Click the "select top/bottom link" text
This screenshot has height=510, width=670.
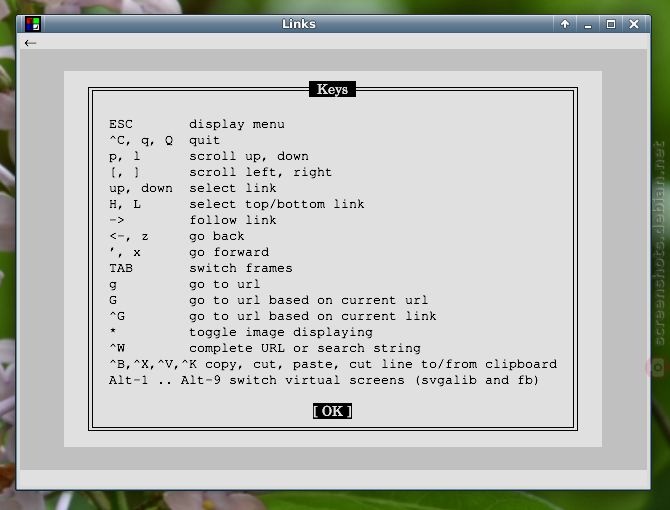click(x=276, y=205)
